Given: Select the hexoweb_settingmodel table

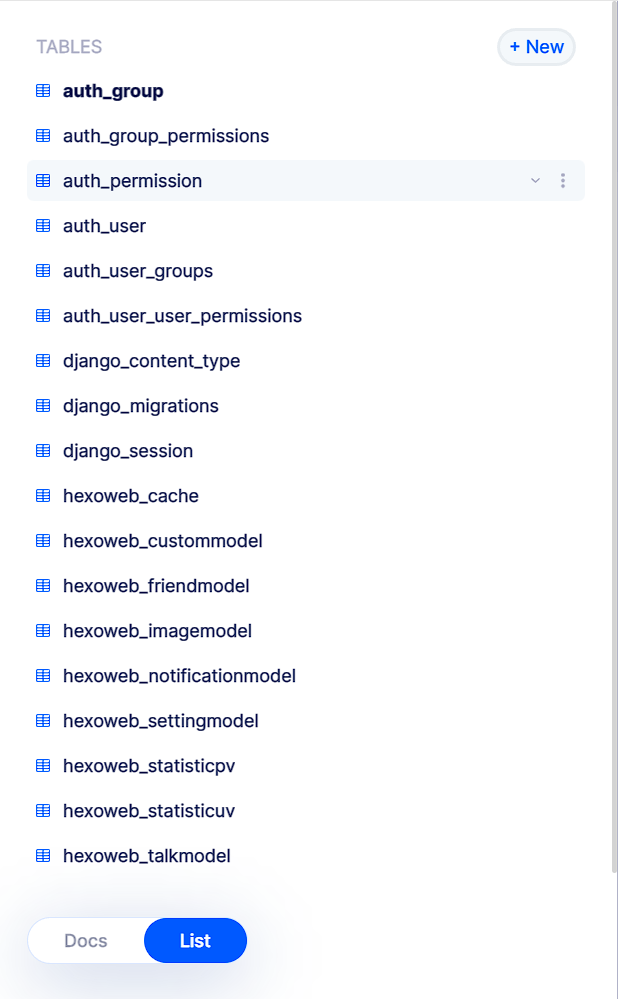Looking at the screenshot, I should (x=160, y=720).
